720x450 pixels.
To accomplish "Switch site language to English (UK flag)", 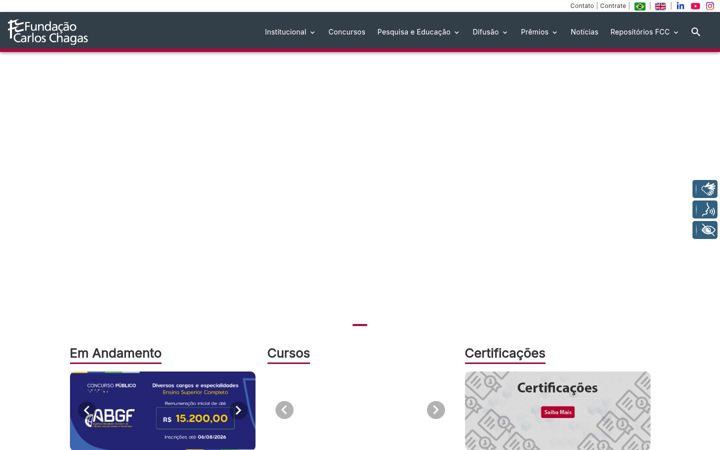I will click(x=660, y=6).
